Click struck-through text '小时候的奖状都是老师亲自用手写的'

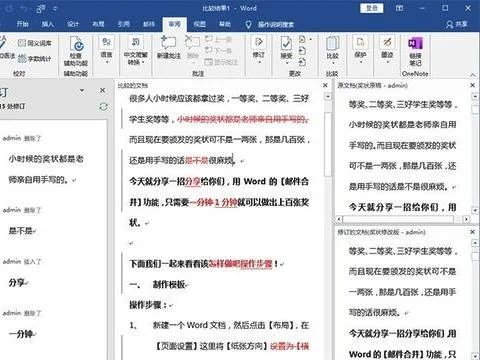243,119
